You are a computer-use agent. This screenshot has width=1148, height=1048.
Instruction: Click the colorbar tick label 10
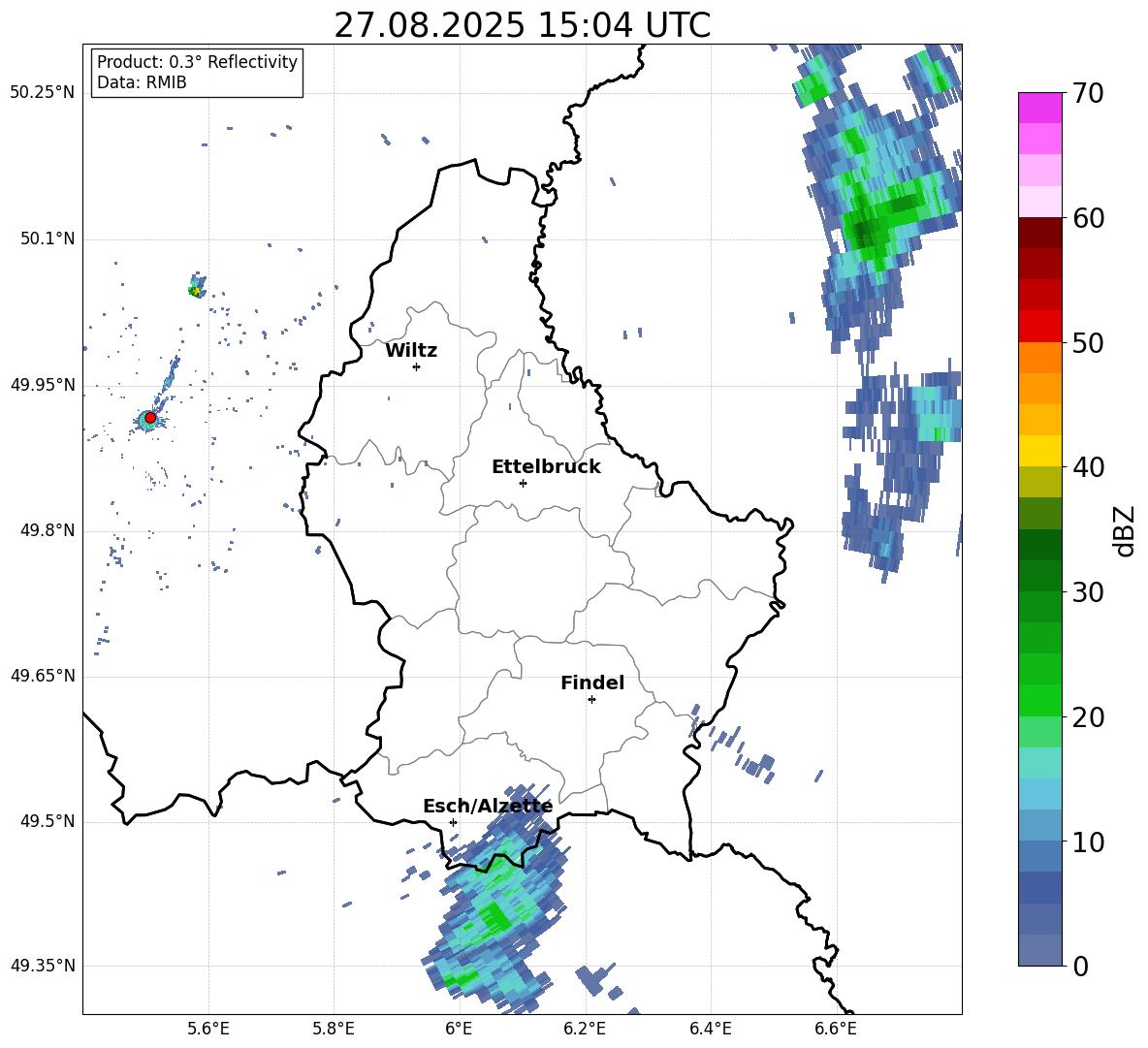tap(1089, 842)
